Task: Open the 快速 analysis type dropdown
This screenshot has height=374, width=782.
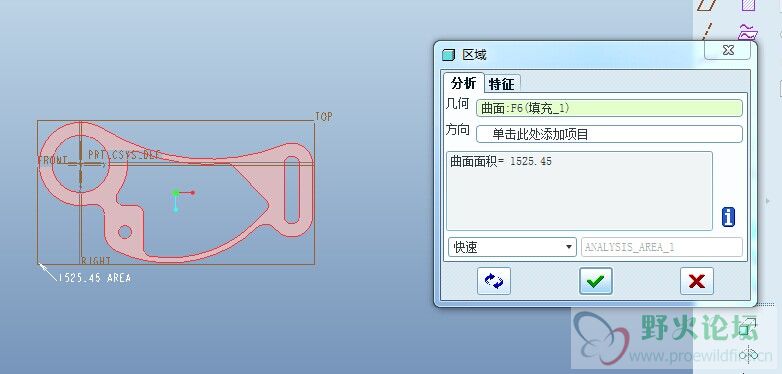Action: point(512,247)
